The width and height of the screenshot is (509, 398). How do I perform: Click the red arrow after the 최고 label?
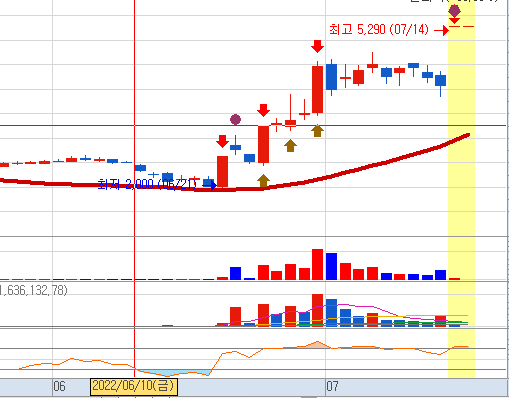[442, 31]
